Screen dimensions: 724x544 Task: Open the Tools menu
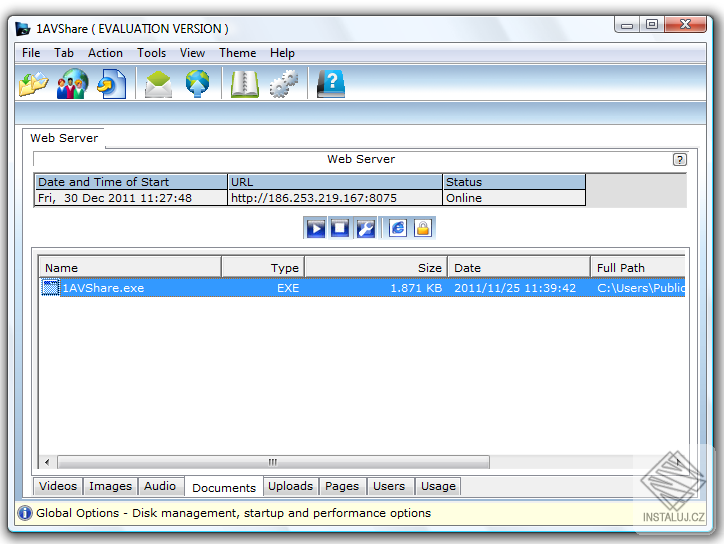(151, 53)
